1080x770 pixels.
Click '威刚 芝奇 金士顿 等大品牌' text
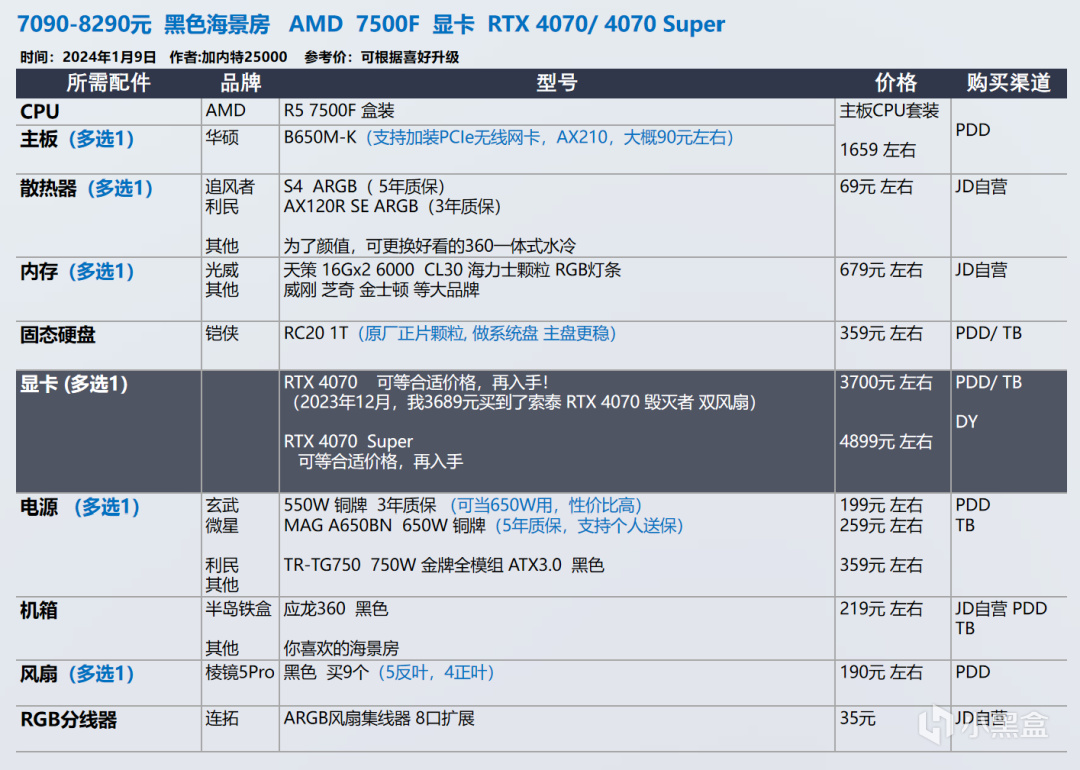(x=382, y=290)
